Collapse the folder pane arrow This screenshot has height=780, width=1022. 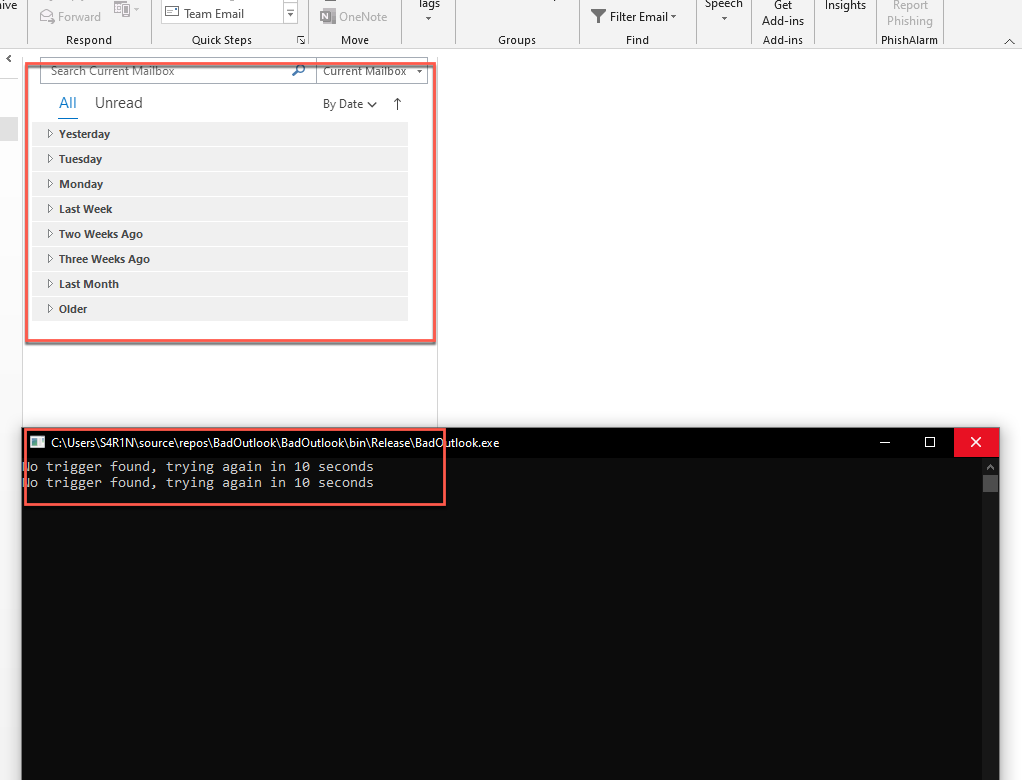pyautogui.click(x=9, y=59)
